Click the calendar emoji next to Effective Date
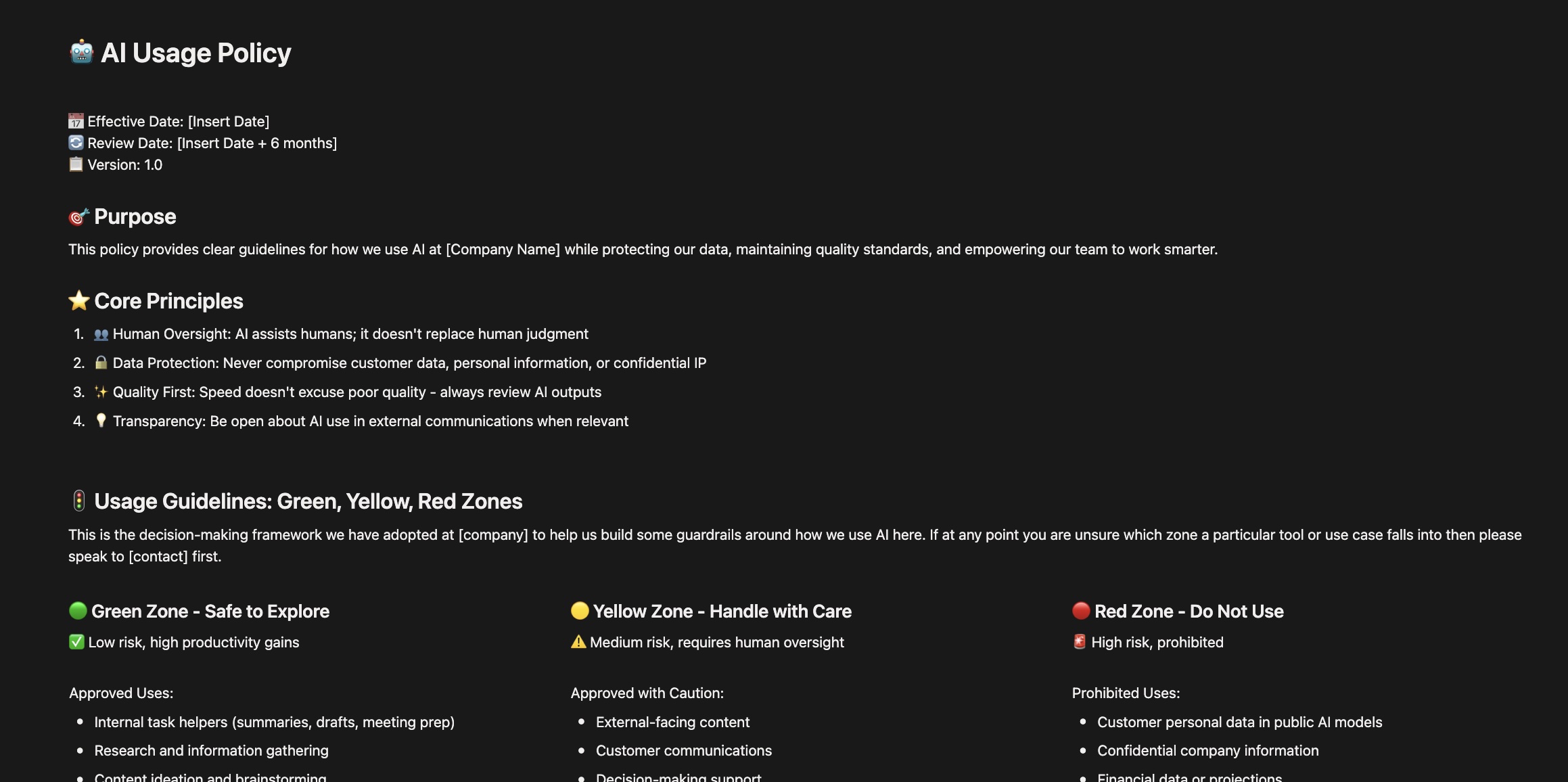1568x782 pixels. pos(76,121)
